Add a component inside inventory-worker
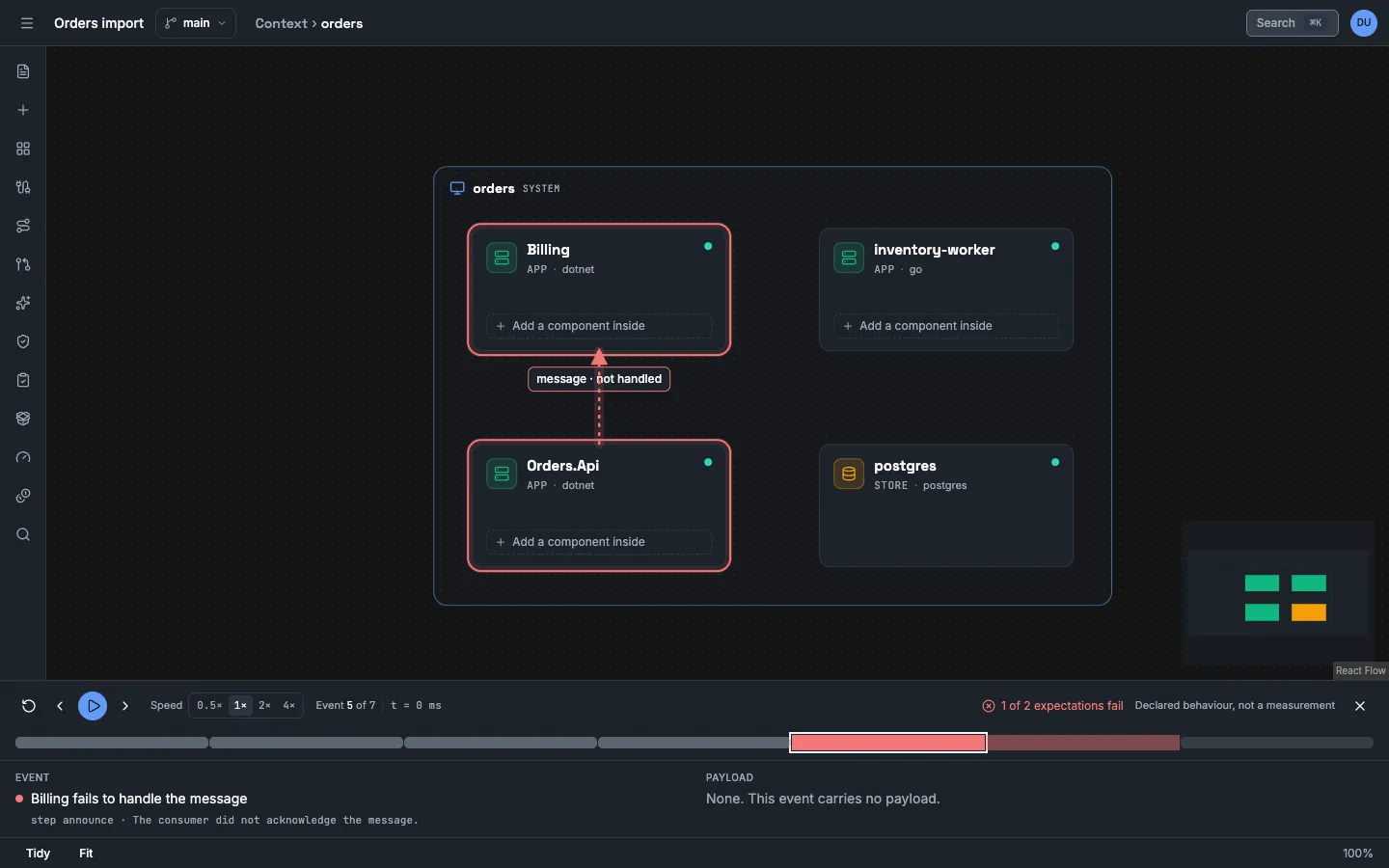This screenshot has width=1389, height=868. pyautogui.click(x=946, y=326)
